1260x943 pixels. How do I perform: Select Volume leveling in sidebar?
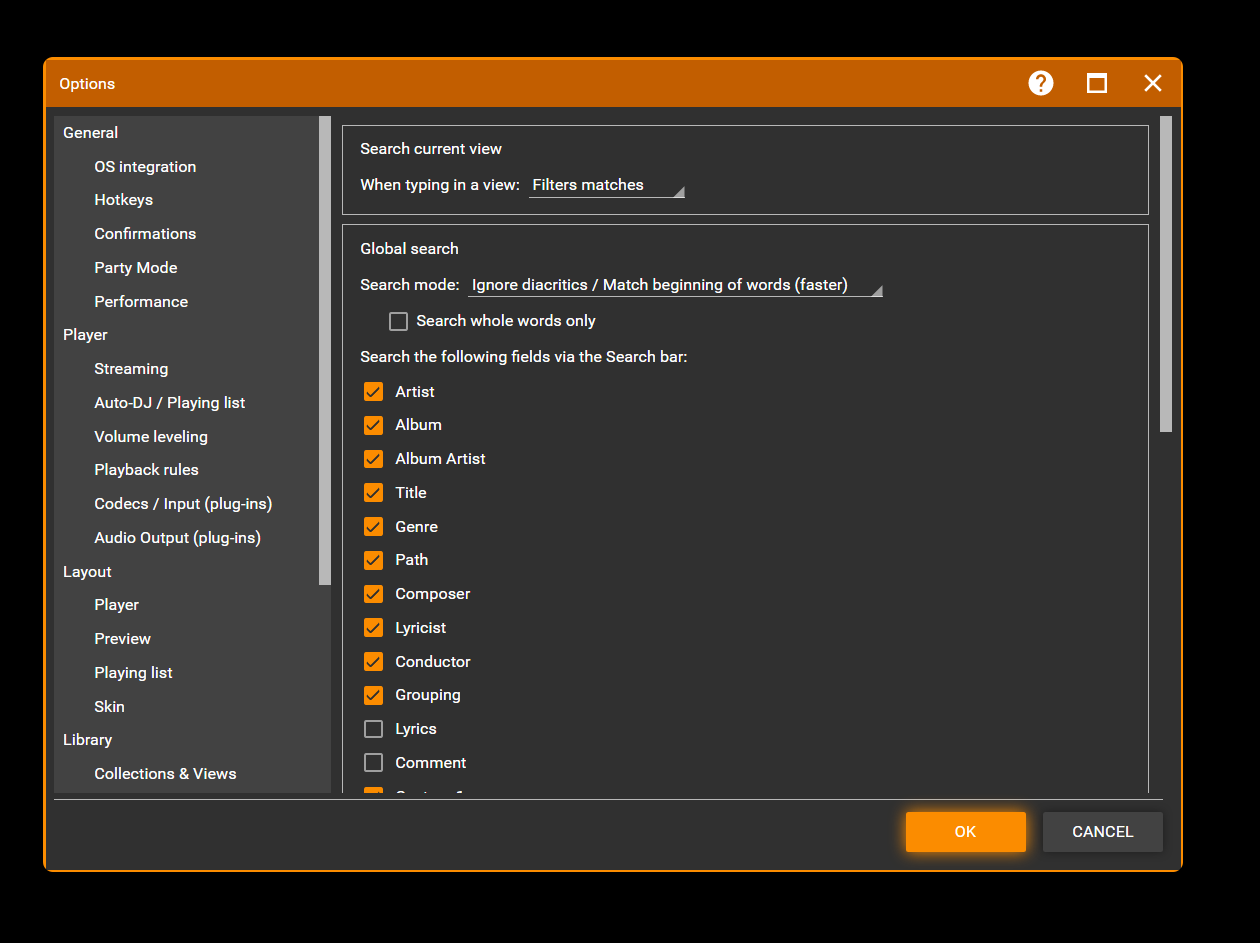(x=151, y=437)
